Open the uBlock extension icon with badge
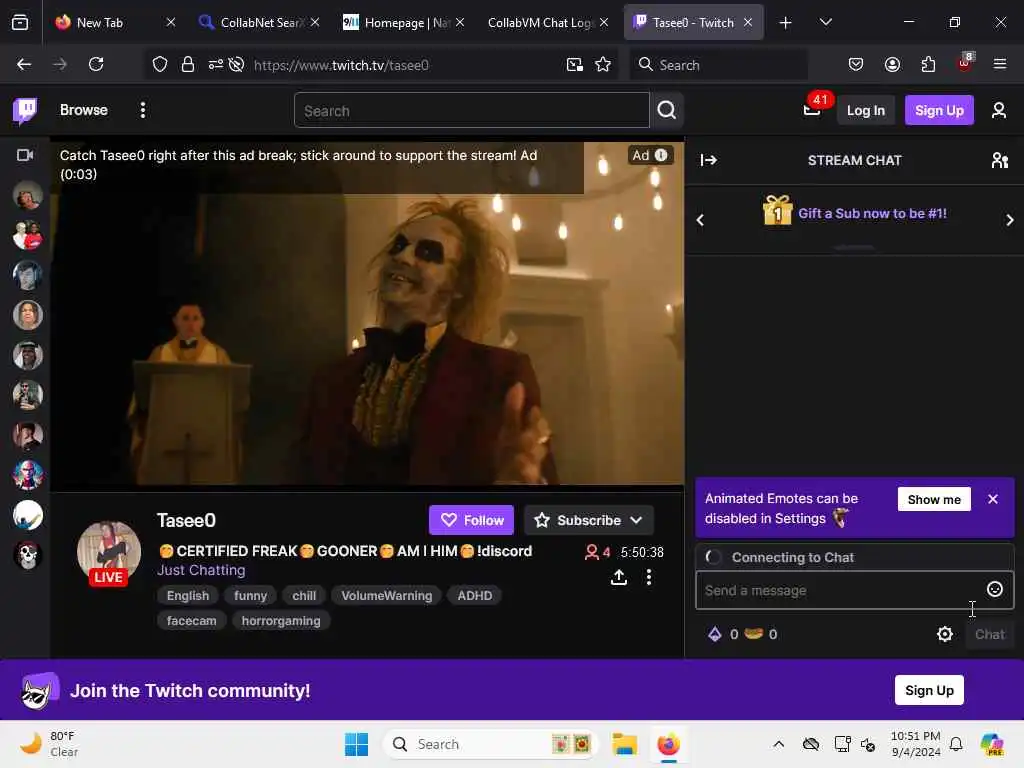The width and height of the screenshot is (1024, 768). click(x=965, y=63)
